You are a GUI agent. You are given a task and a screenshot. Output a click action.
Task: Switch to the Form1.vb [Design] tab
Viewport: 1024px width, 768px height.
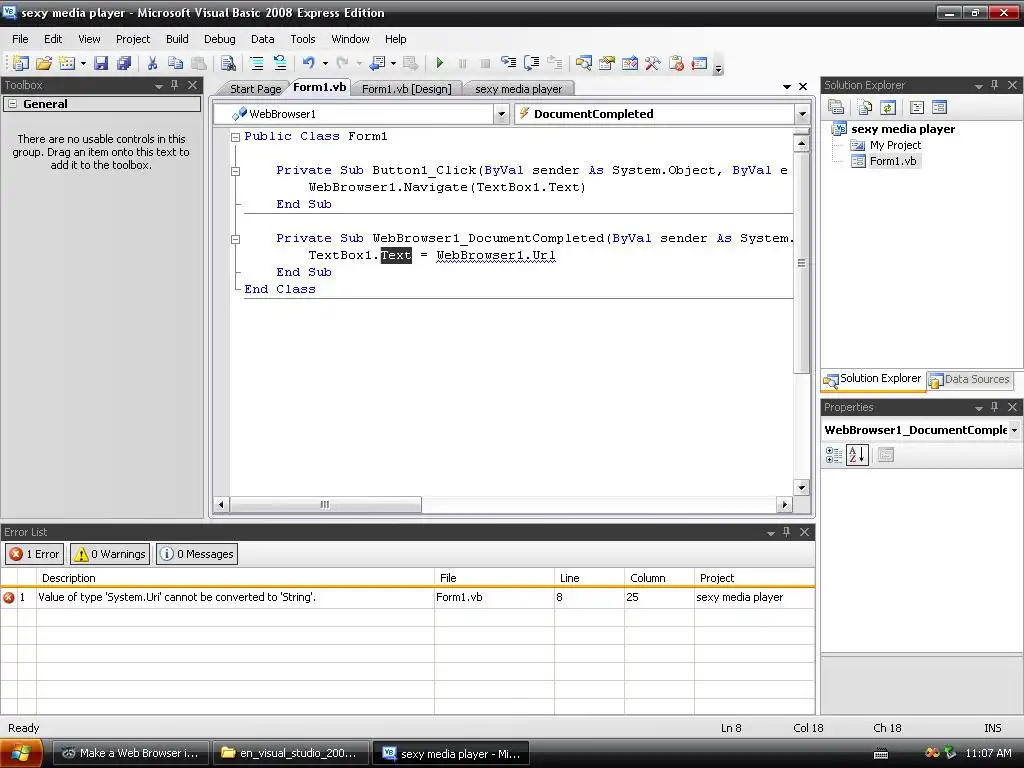(406, 89)
